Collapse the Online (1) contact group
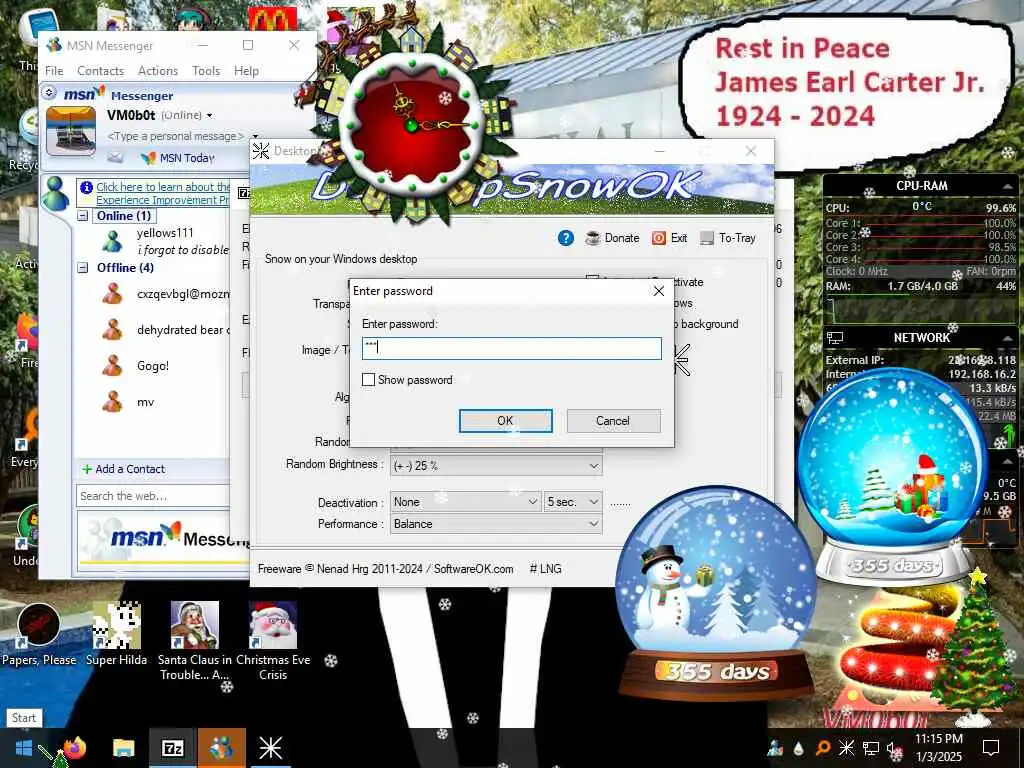The width and height of the screenshot is (1024, 768). tap(83, 216)
